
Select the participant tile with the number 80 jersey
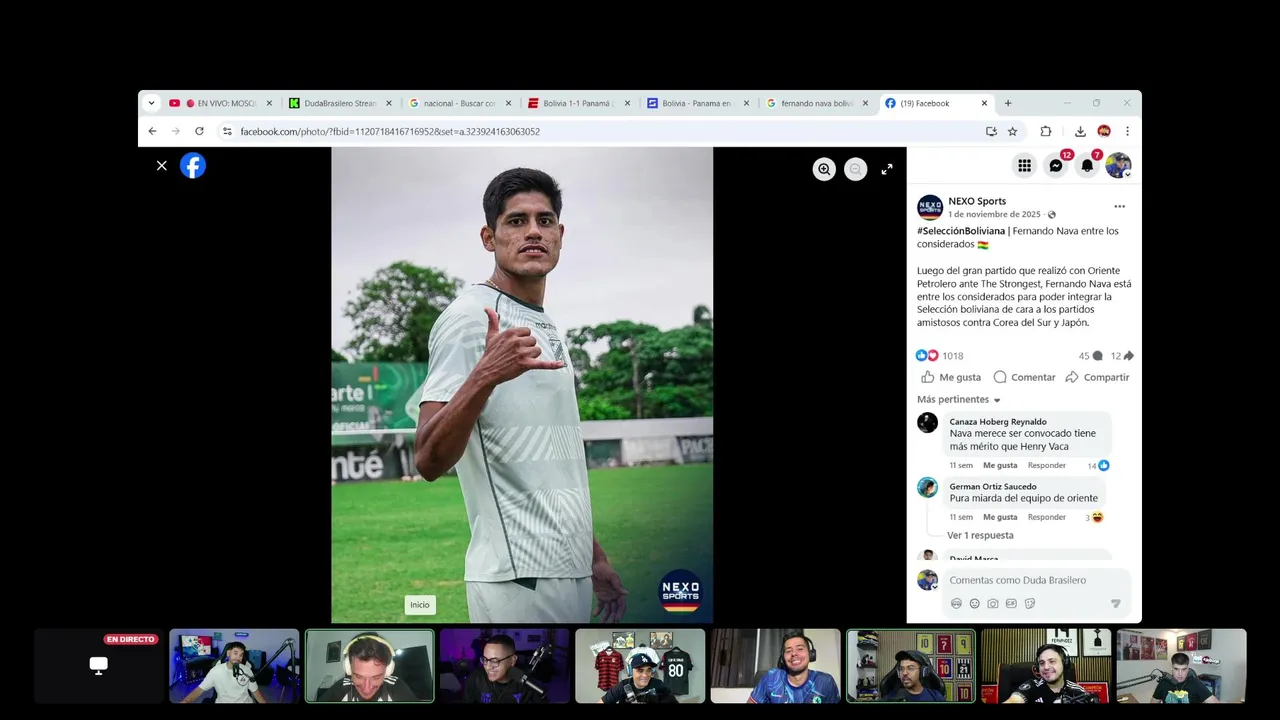coord(640,666)
